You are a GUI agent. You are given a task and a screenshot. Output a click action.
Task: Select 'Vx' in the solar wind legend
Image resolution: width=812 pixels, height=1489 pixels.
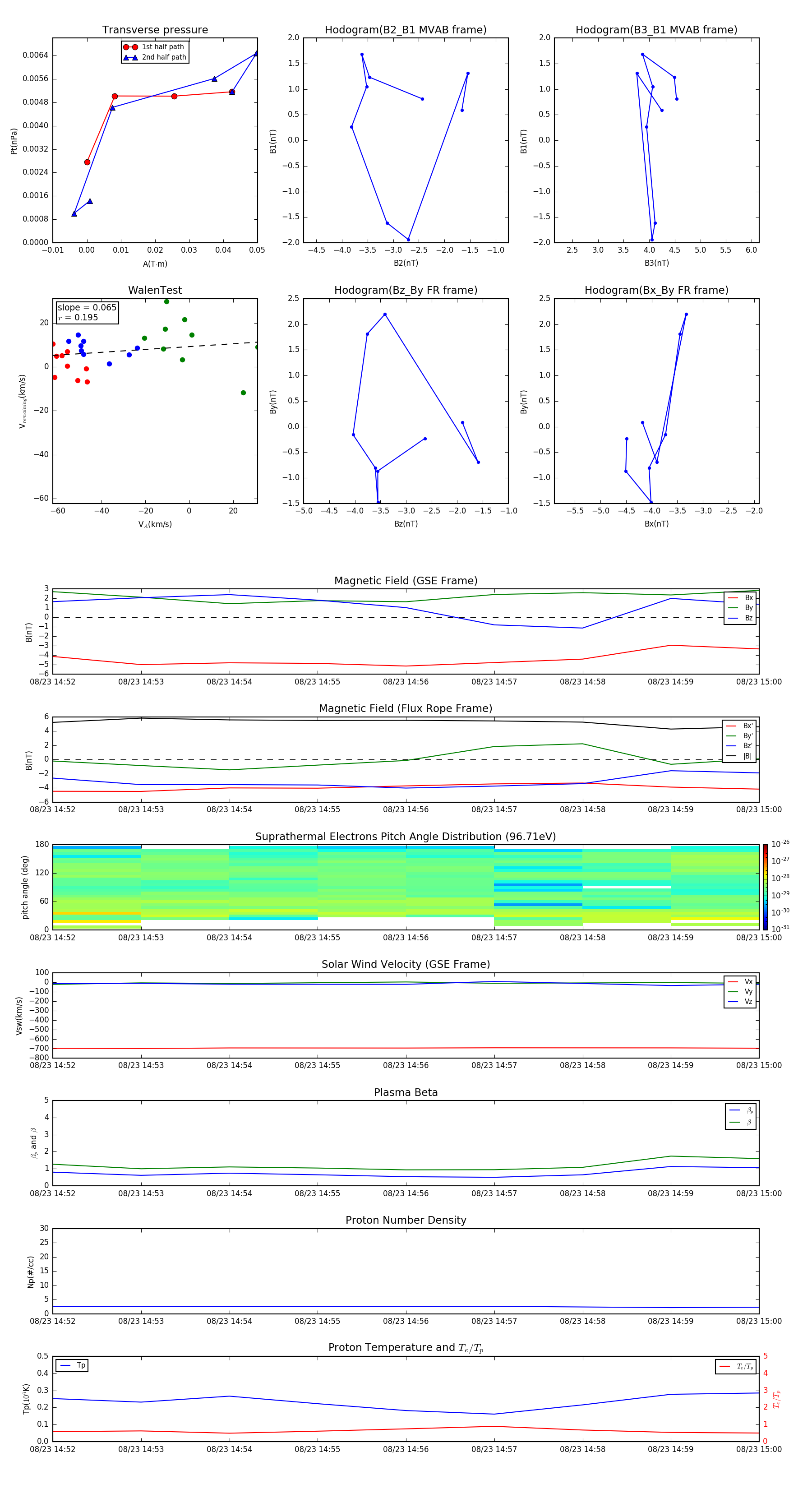[x=740, y=981]
